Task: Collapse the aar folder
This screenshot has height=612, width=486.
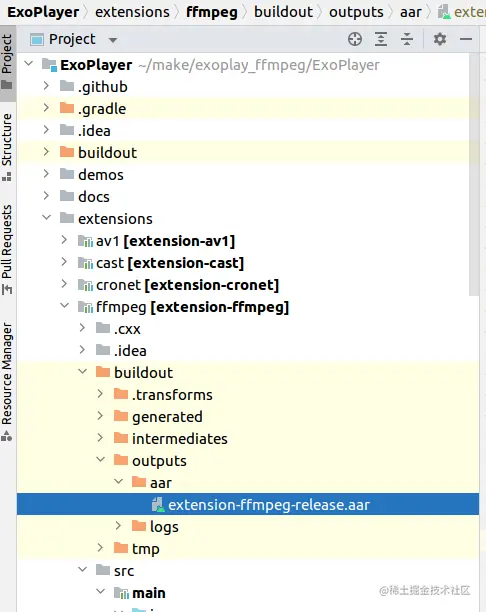Action: (x=119, y=482)
